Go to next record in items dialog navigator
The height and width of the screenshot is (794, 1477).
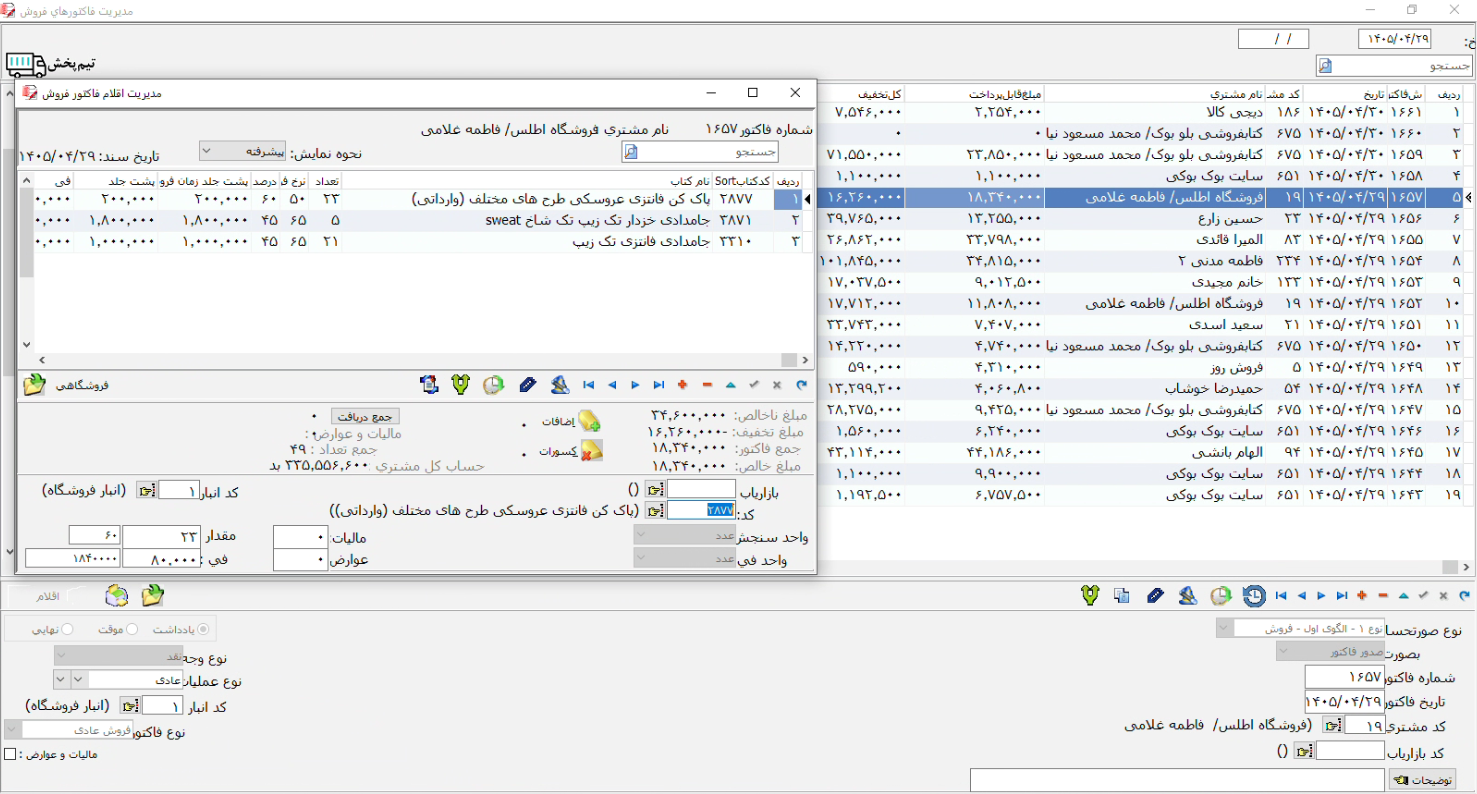tap(636, 385)
